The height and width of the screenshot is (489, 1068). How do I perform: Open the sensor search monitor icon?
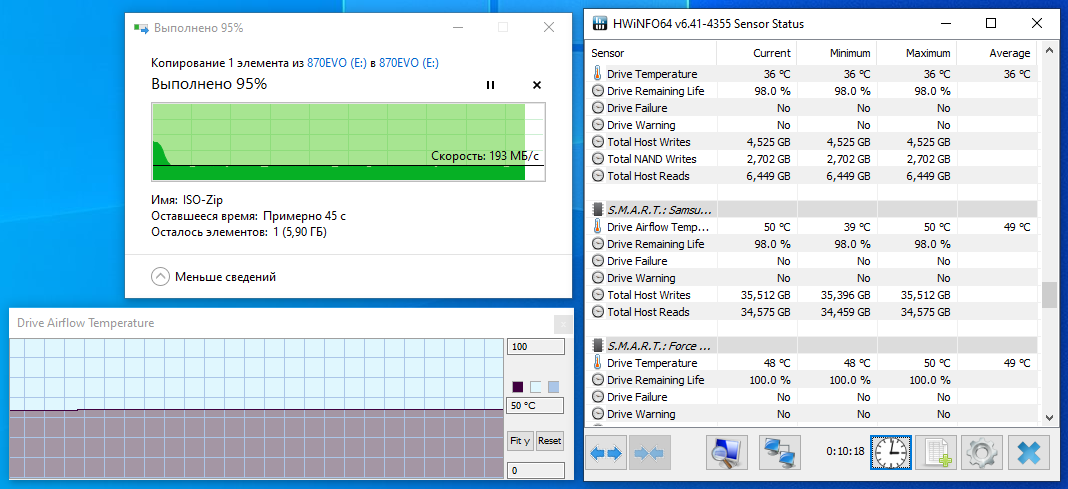(x=727, y=453)
